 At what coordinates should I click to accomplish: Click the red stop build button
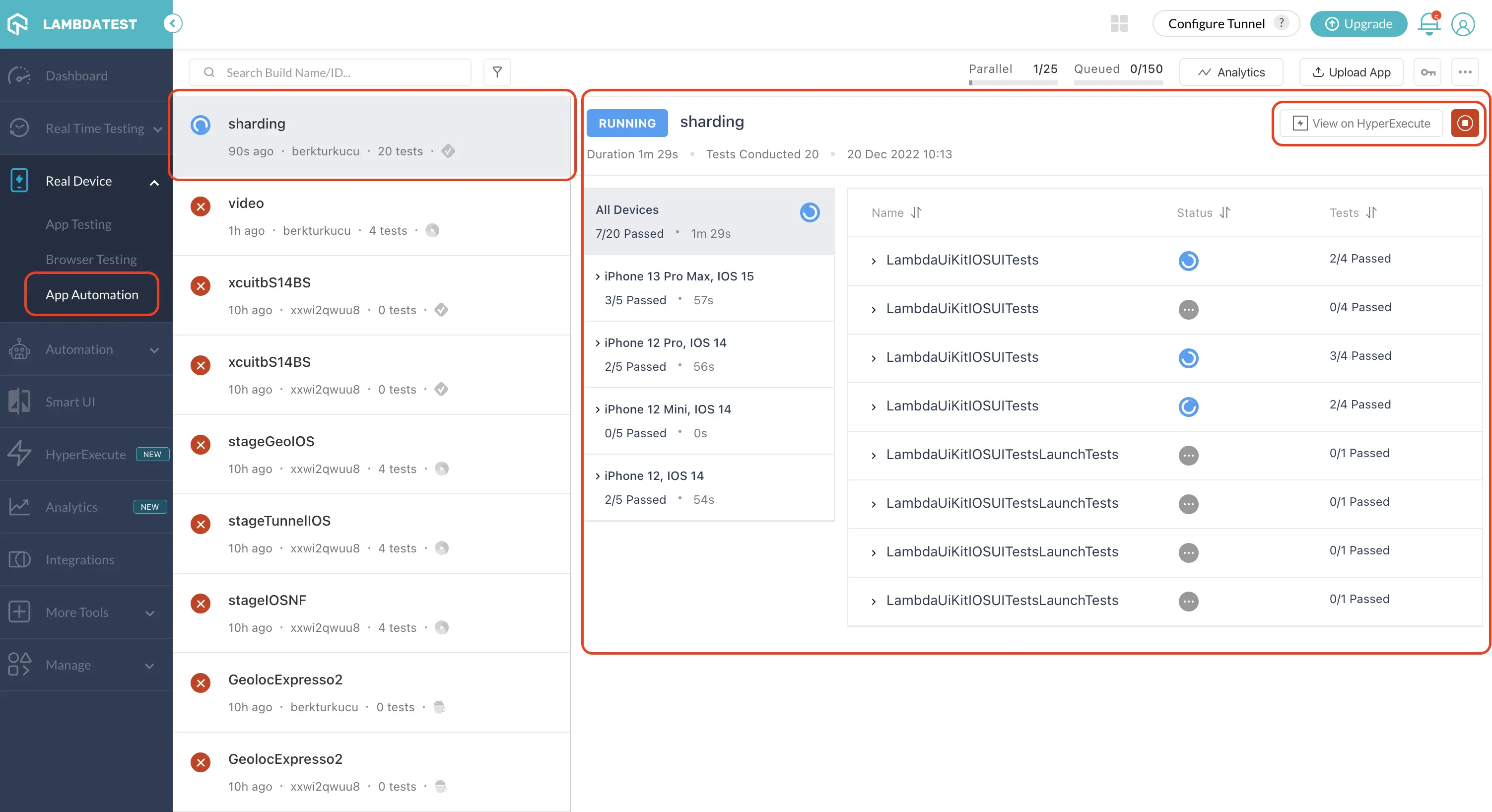[1464, 123]
